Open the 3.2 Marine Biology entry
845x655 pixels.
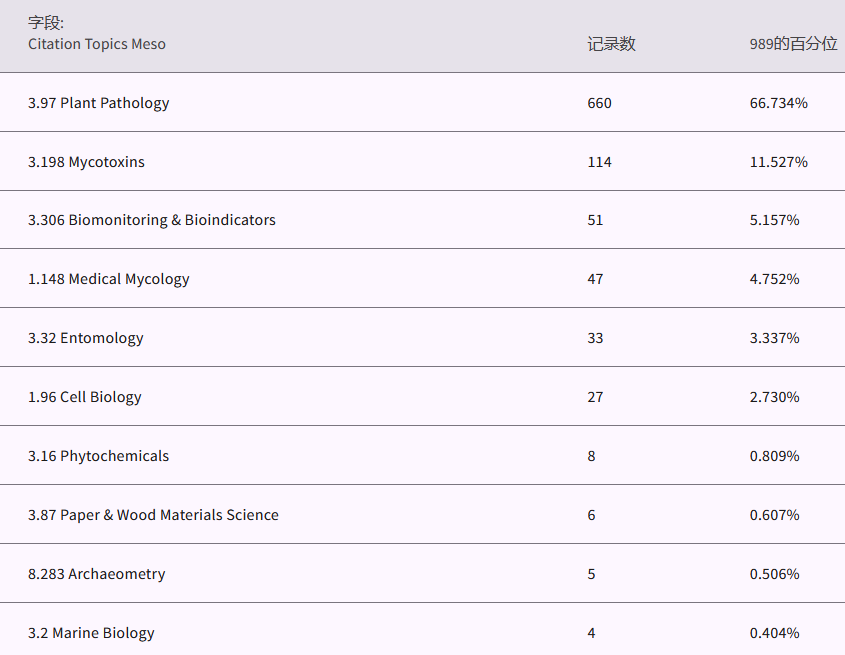point(91,633)
